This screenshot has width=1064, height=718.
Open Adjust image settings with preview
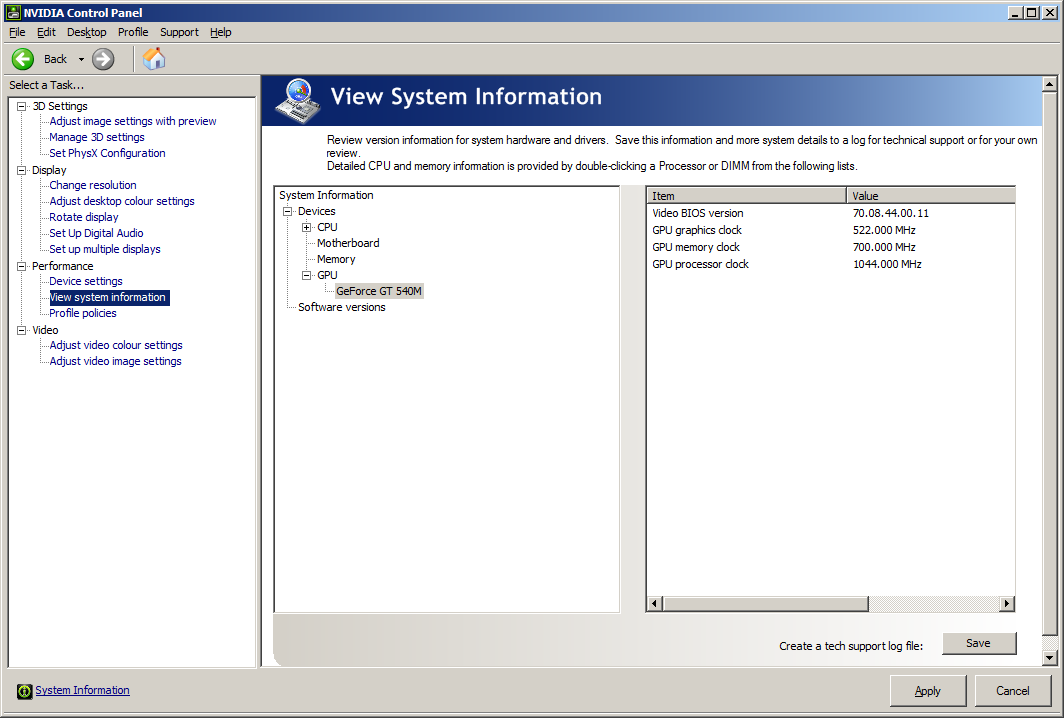[133, 121]
